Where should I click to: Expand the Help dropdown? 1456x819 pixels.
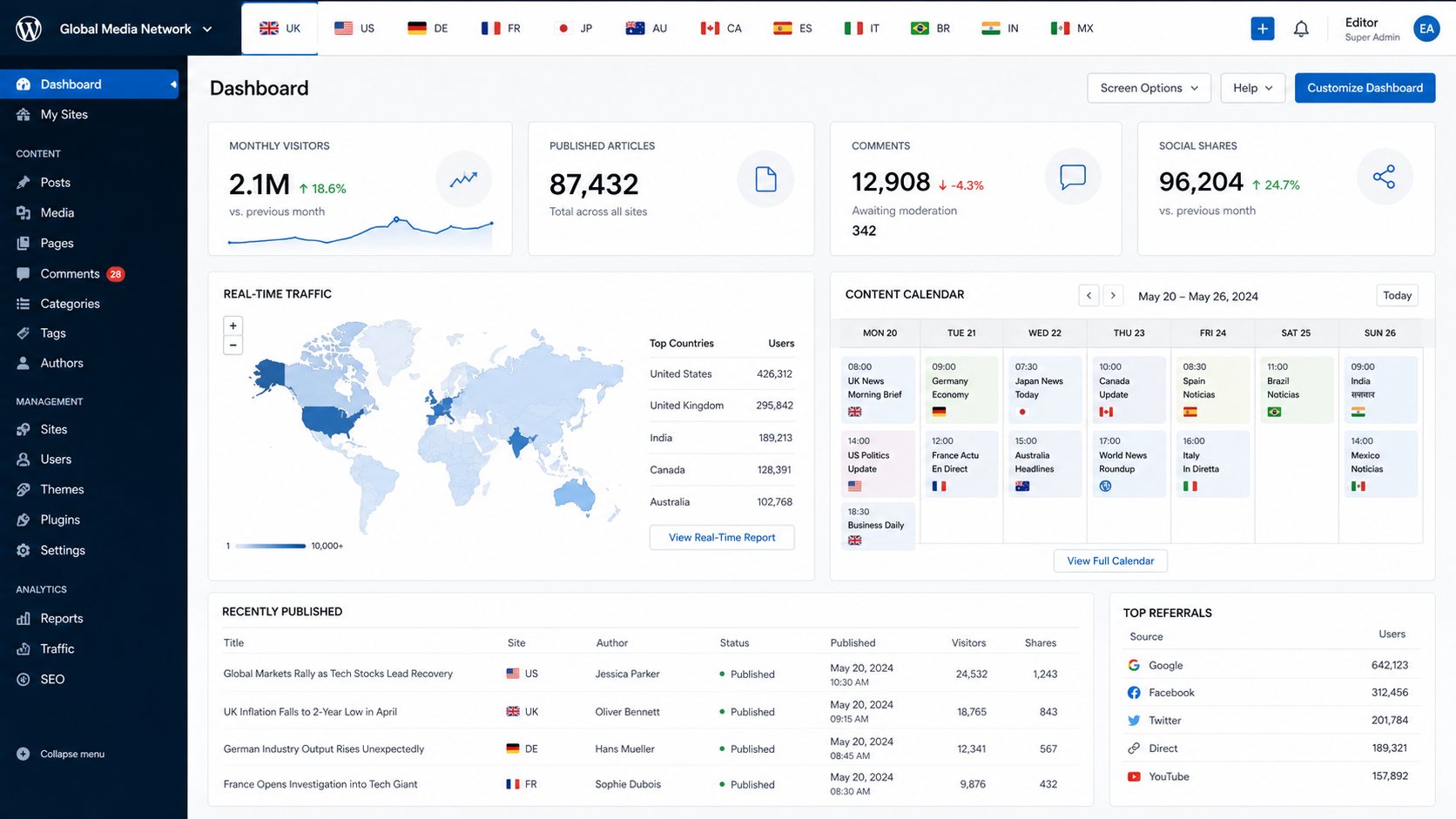pos(1252,88)
